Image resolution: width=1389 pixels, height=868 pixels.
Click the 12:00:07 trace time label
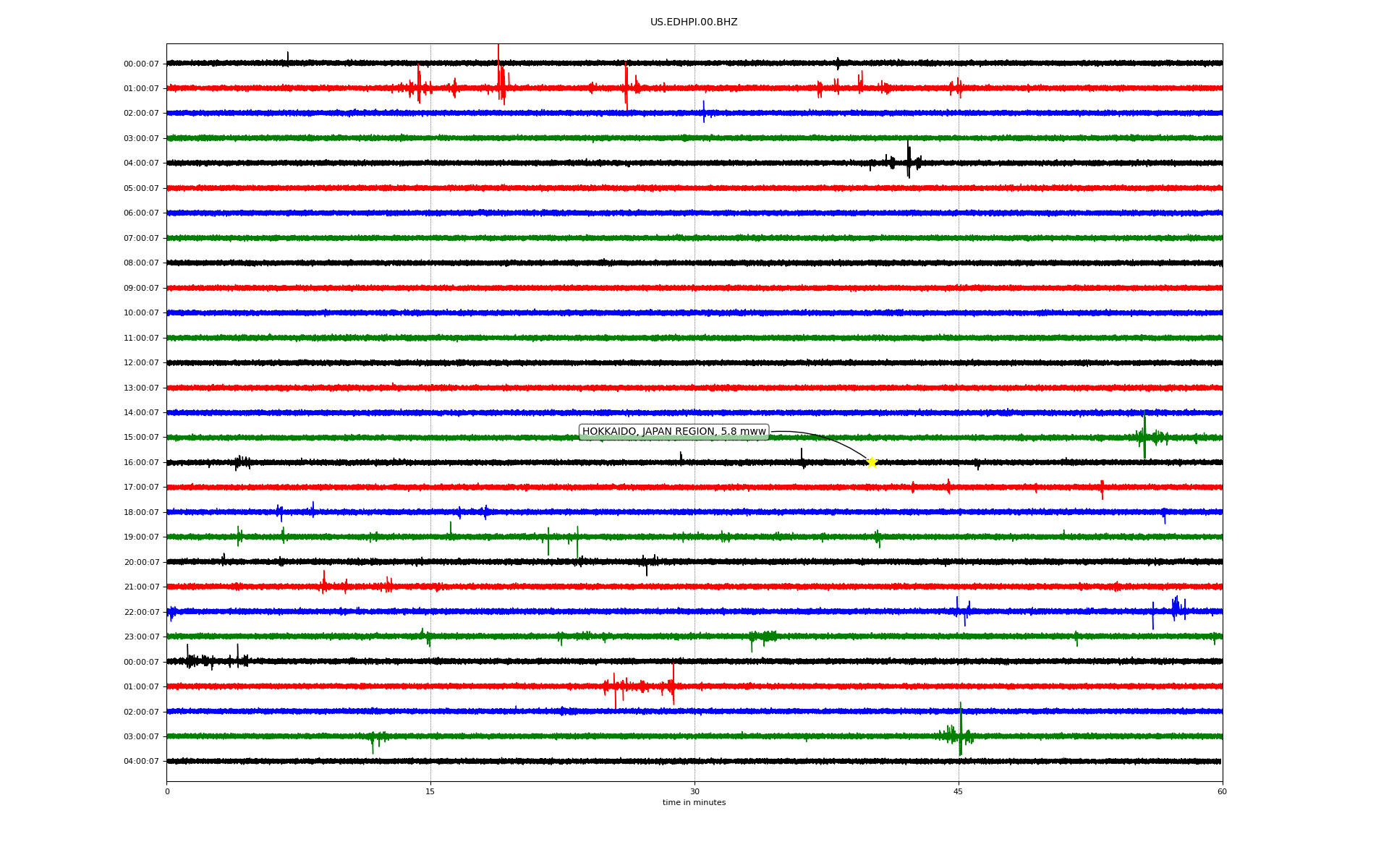(141, 363)
